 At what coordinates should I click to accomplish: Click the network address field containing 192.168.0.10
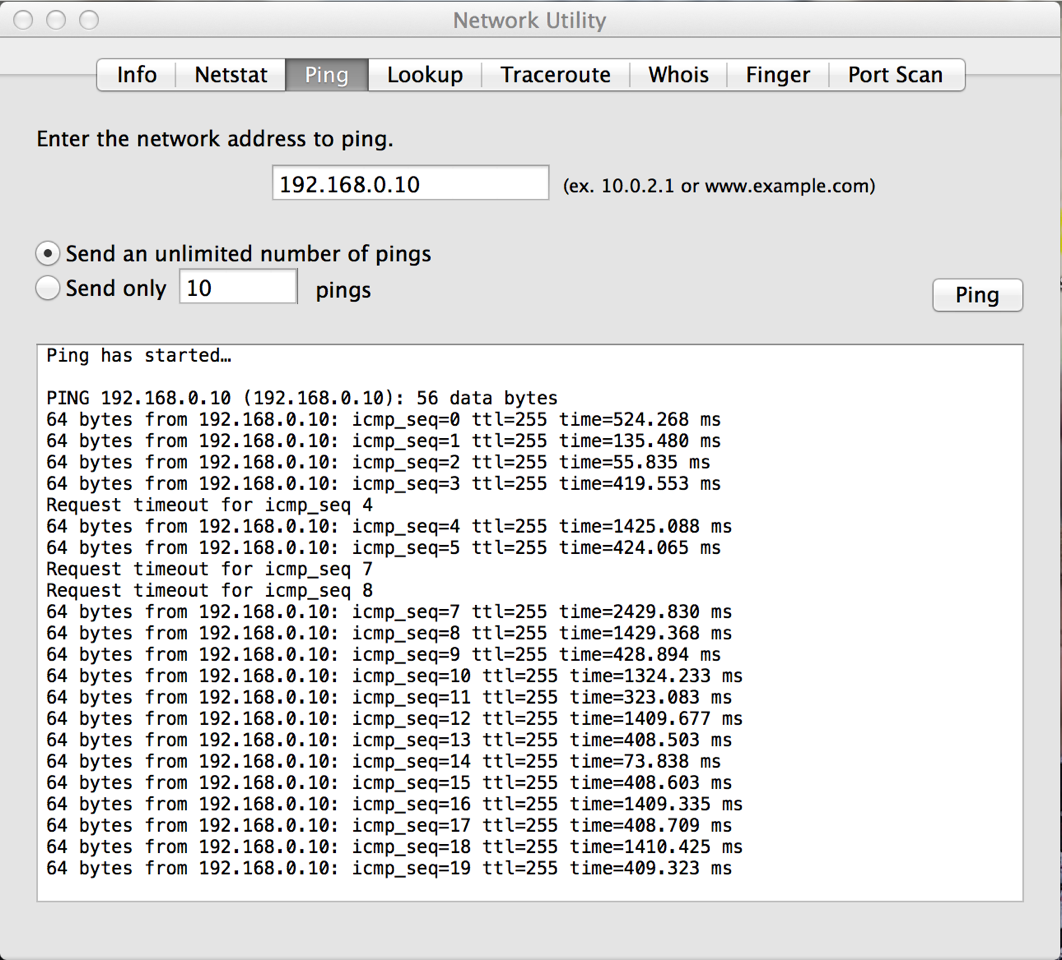pos(410,183)
